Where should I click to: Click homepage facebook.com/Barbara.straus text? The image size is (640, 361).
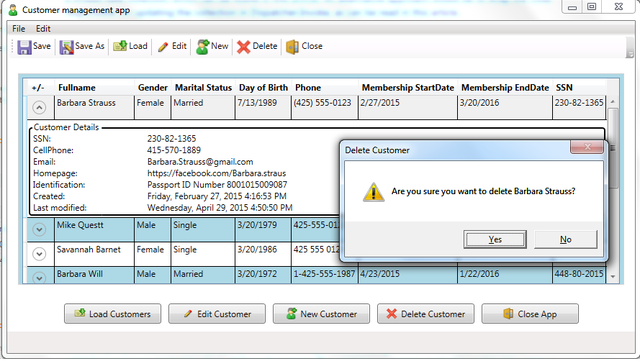point(216,173)
